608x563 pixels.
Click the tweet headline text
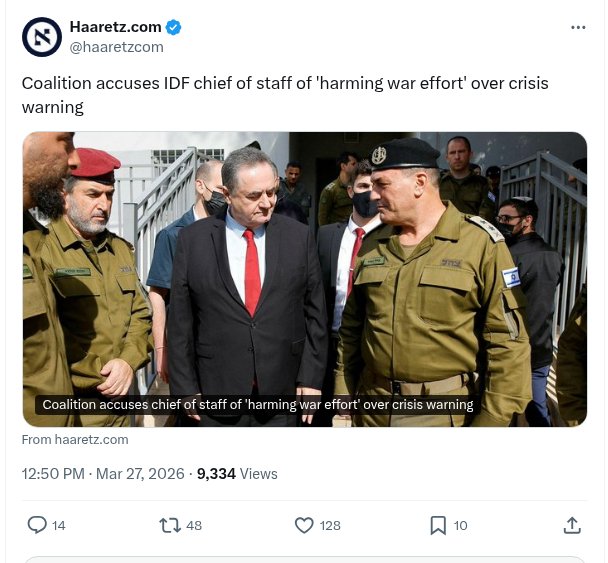tap(285, 95)
